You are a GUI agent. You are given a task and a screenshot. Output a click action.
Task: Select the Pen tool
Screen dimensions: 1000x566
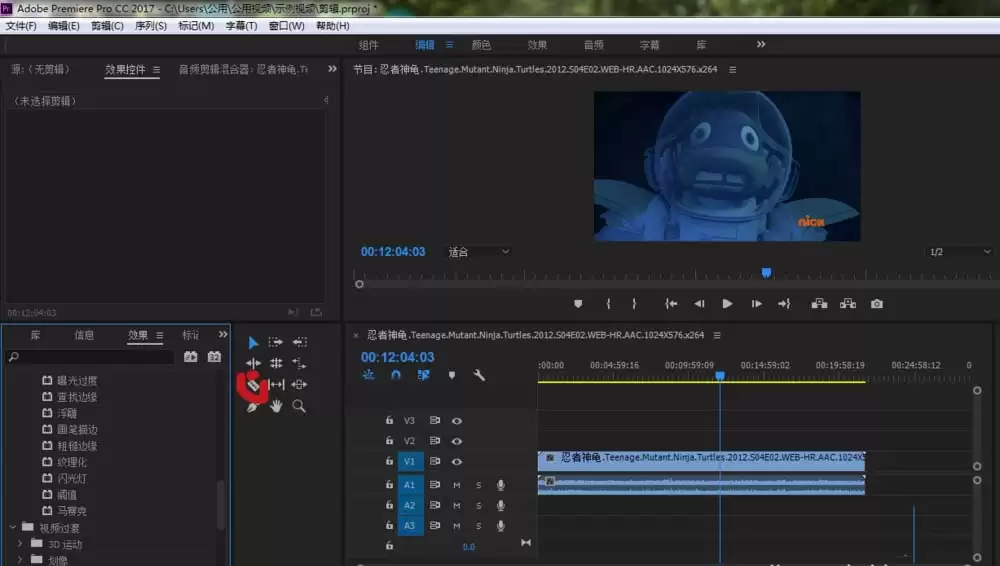tap(253, 406)
